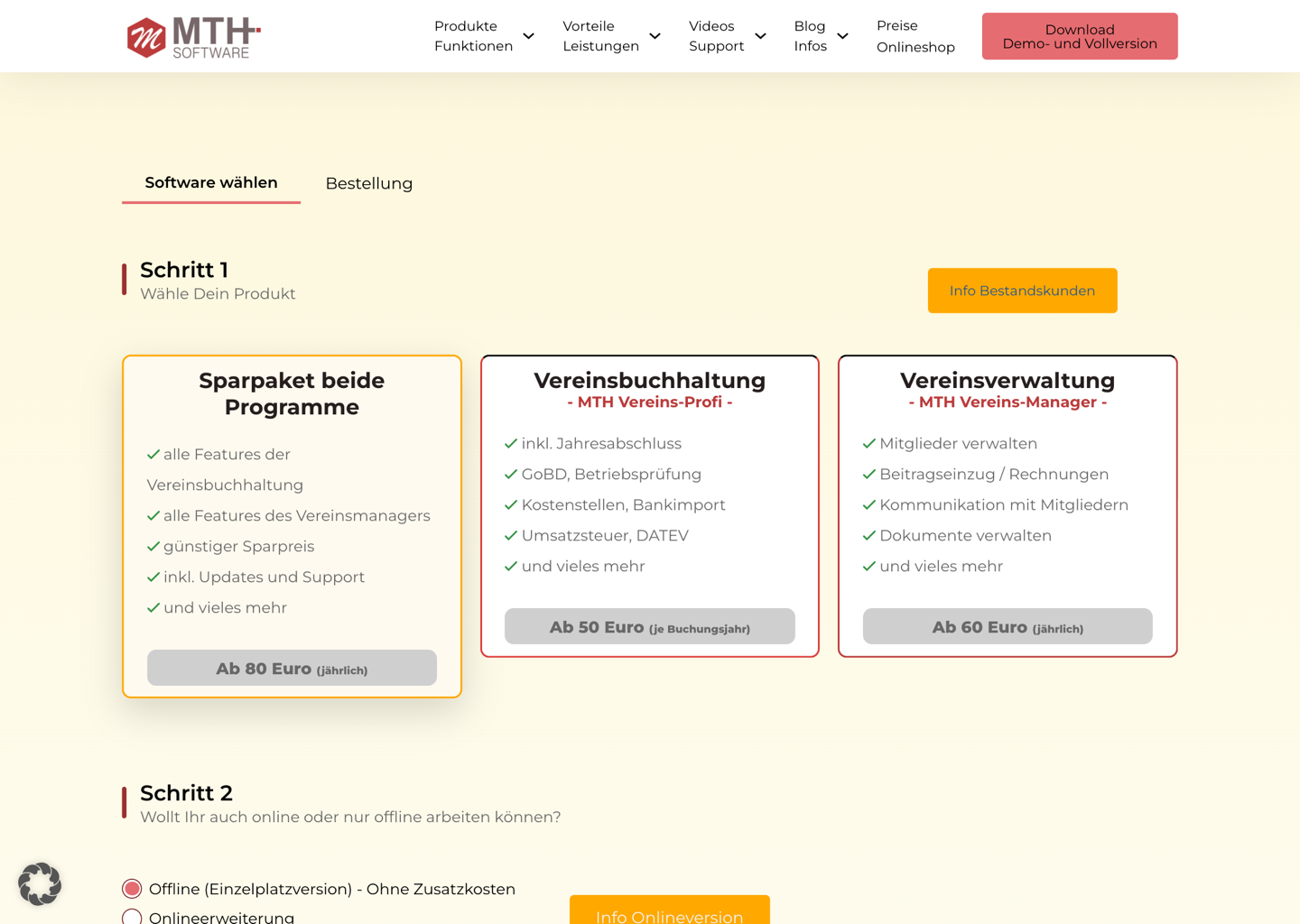
Task: Click the Sparpaket beide Programme heading
Action: 292,393
